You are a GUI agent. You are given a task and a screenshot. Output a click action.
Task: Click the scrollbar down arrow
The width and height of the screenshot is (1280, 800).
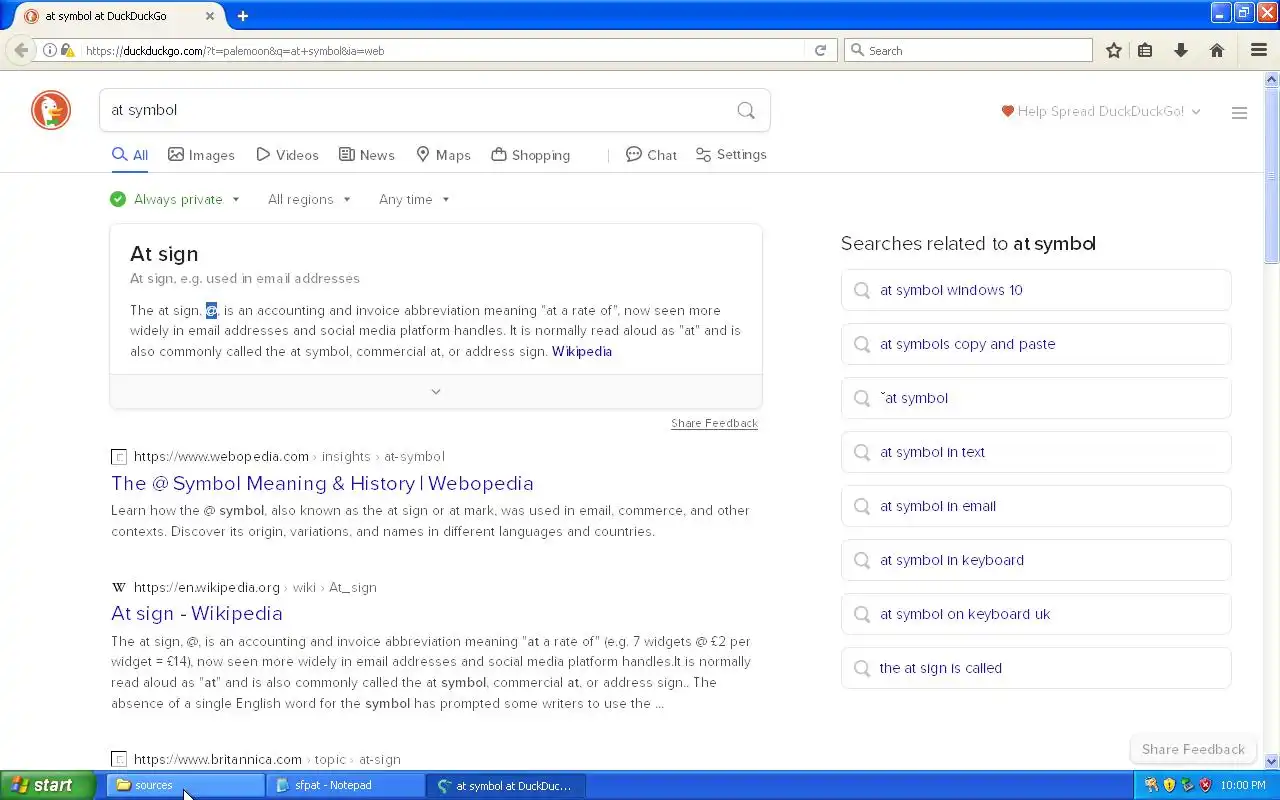1272,761
